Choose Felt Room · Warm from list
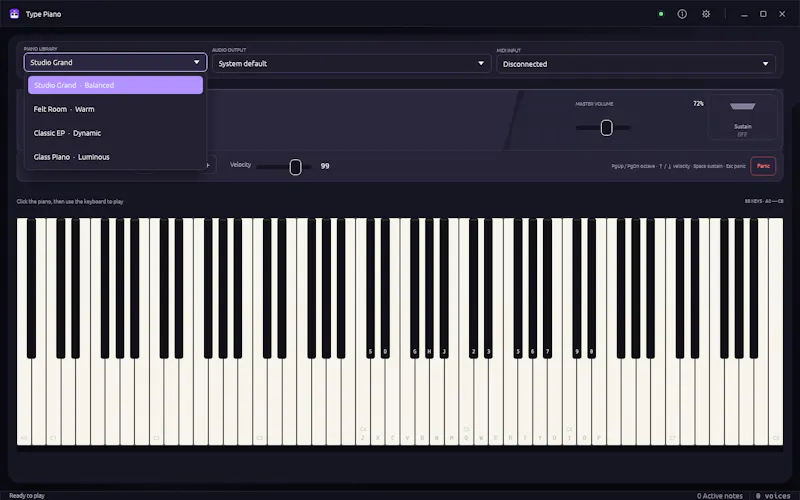 pyautogui.click(x=115, y=109)
